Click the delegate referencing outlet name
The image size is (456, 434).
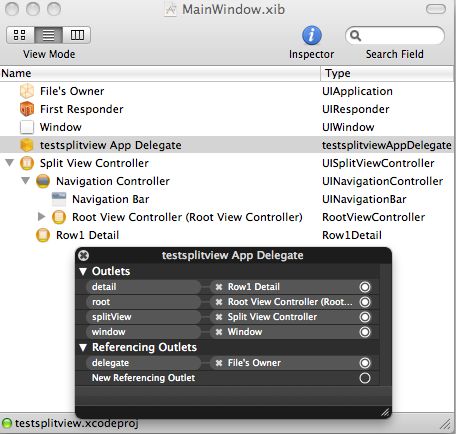(110, 363)
